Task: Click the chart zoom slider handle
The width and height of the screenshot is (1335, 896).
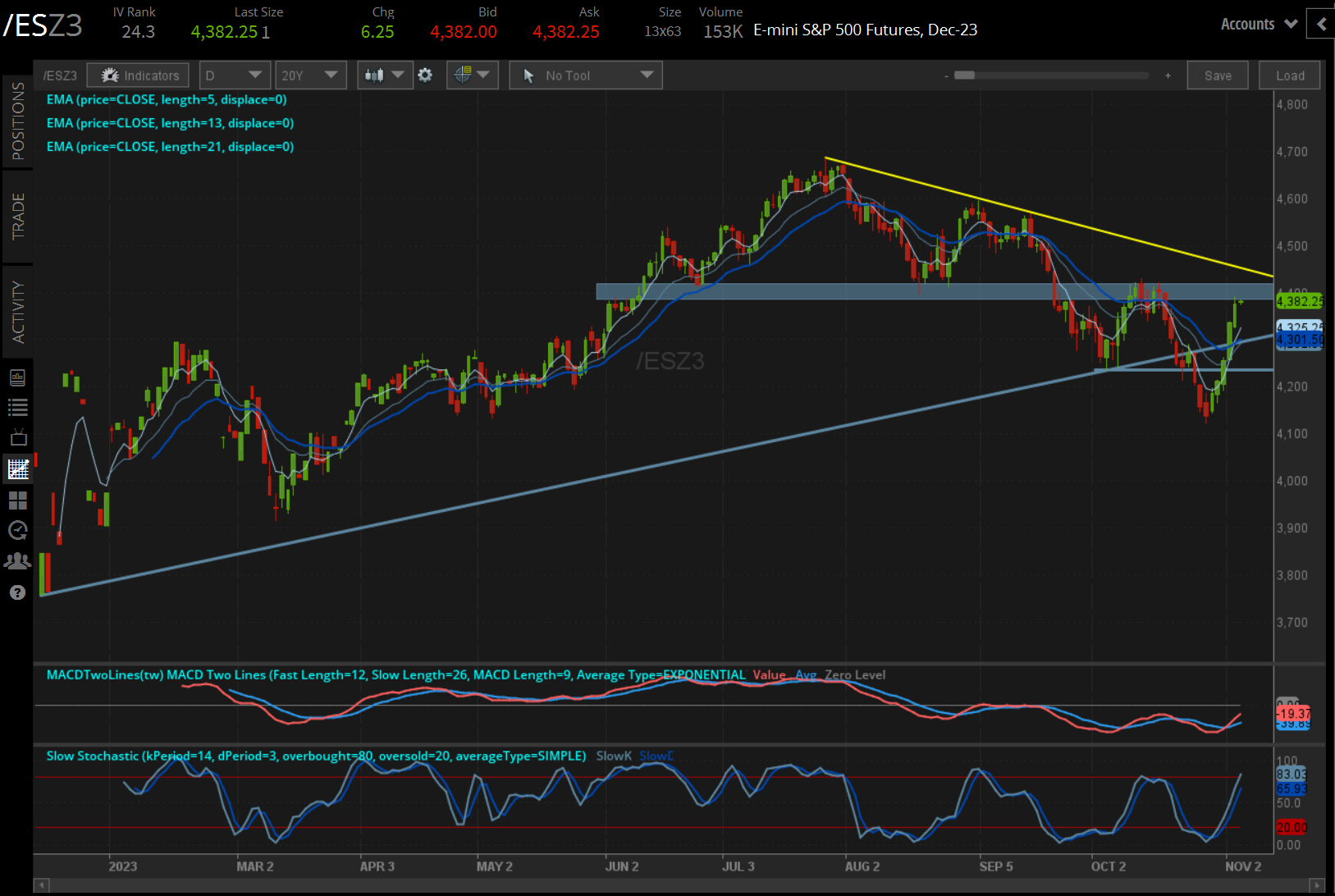Action: coord(965,75)
